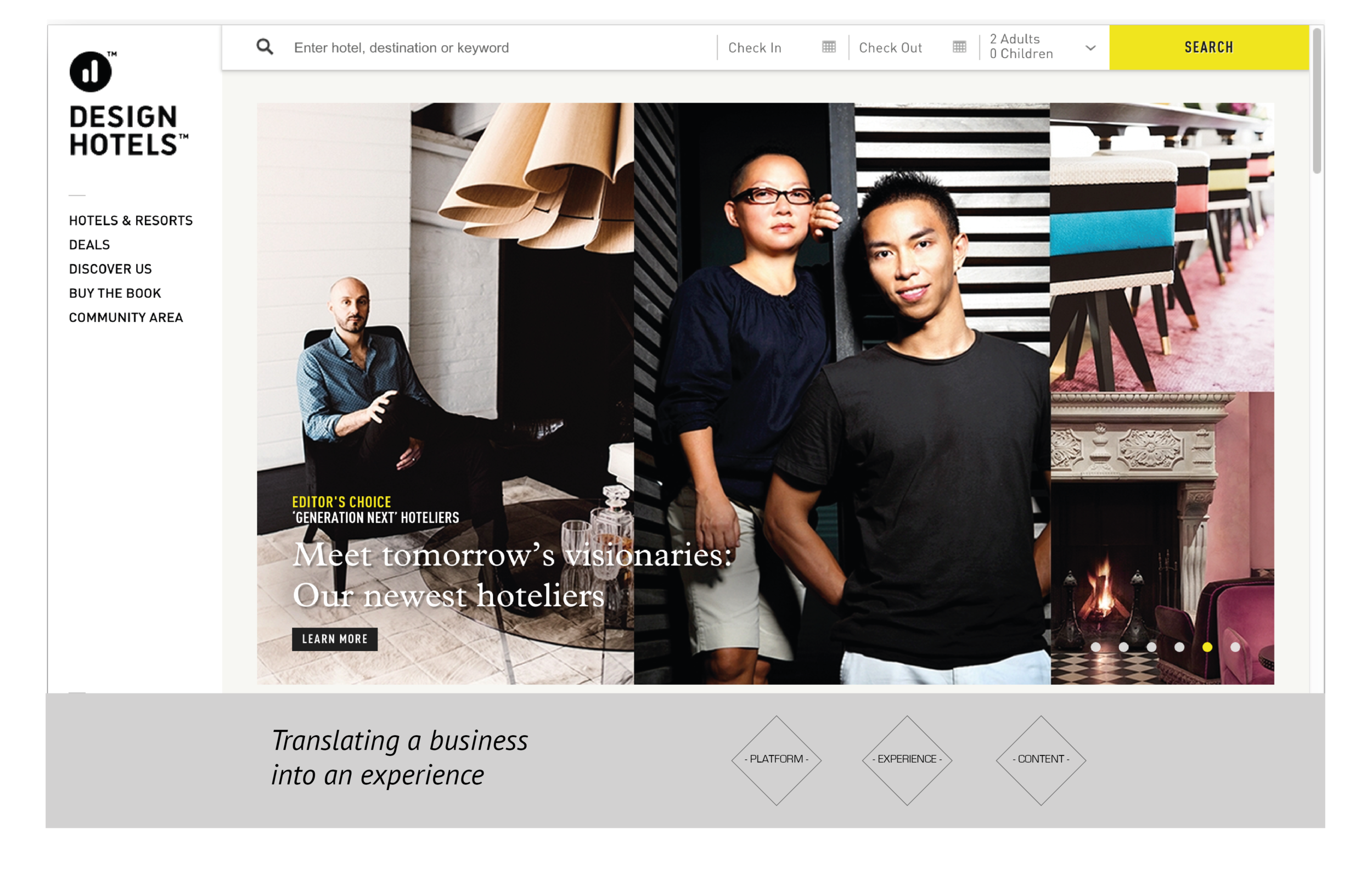This screenshot has width=1372, height=873.
Task: Go to the first carousel slide dot
Action: (x=1095, y=647)
